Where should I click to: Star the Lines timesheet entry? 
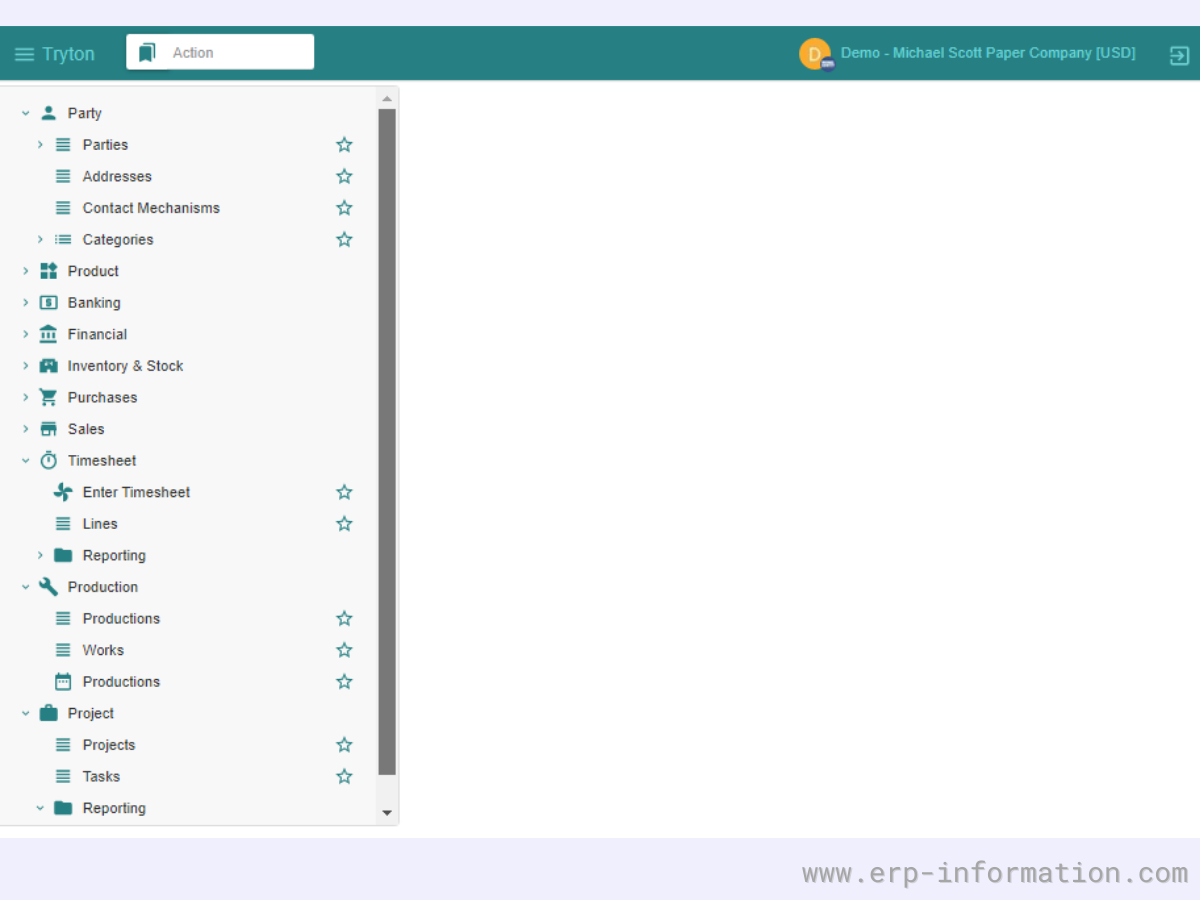tap(344, 523)
